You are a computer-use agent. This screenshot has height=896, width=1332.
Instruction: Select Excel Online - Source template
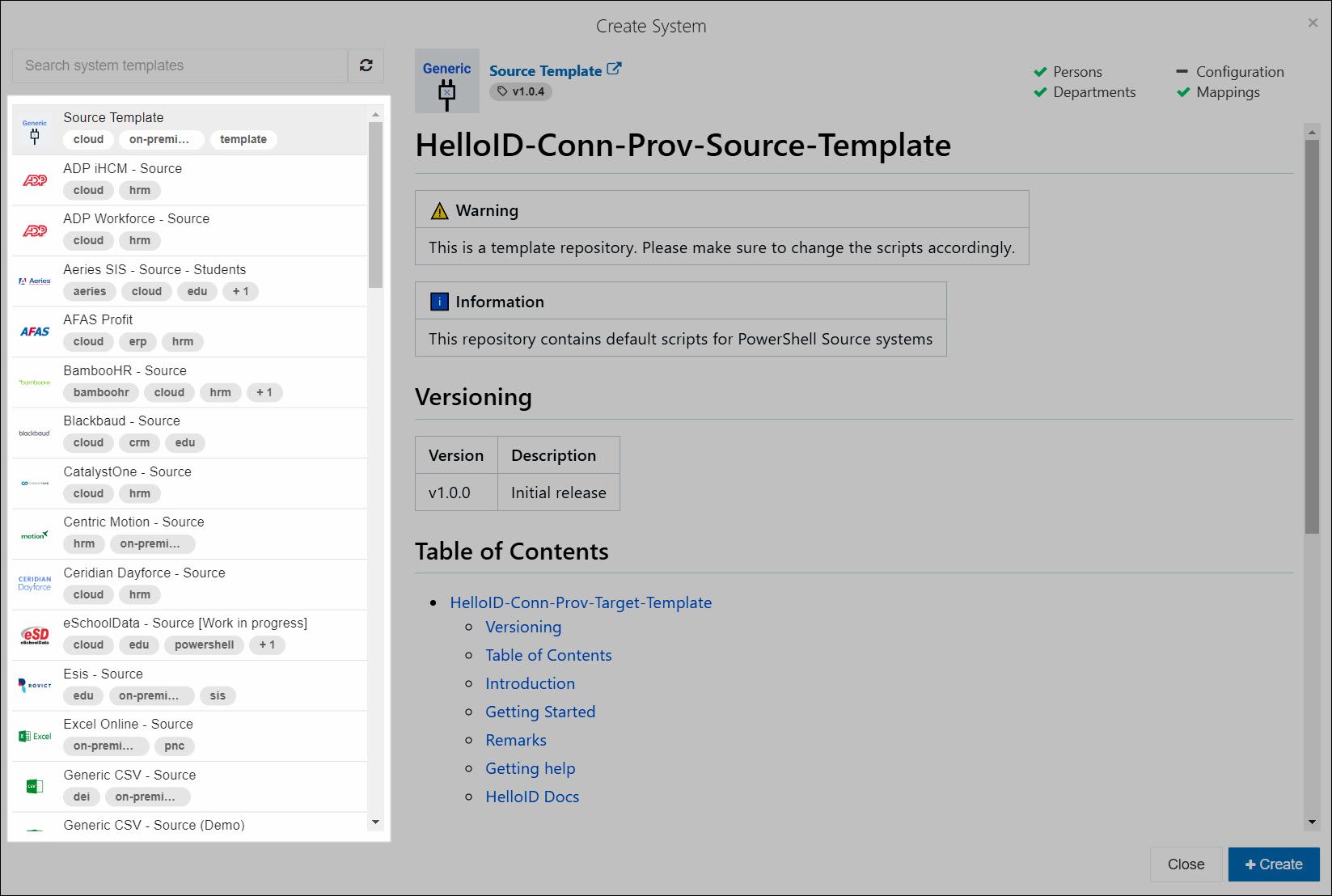(189, 736)
